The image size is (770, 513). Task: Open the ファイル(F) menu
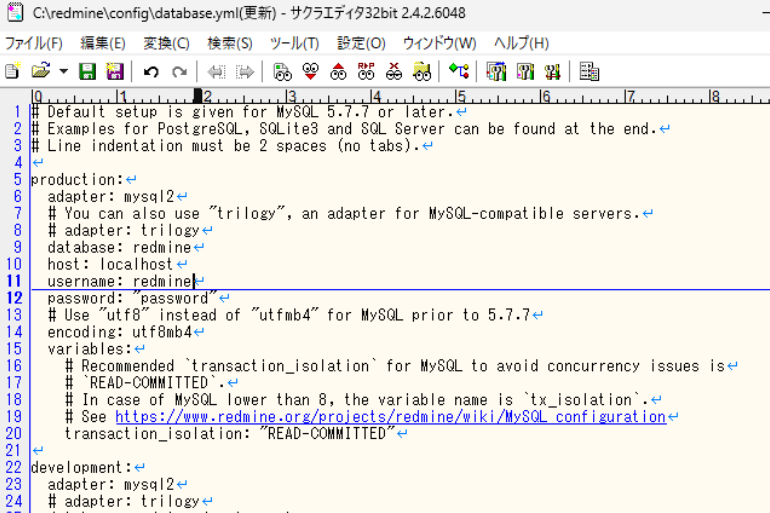[34, 43]
